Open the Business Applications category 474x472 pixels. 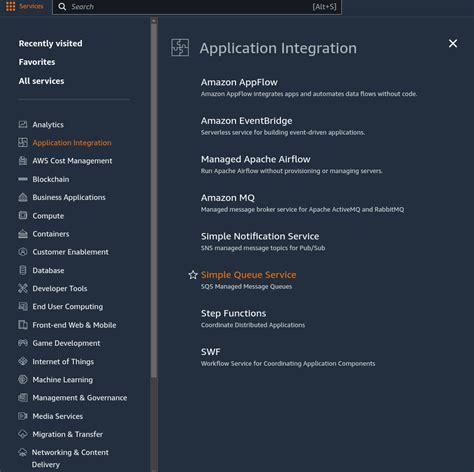69,197
